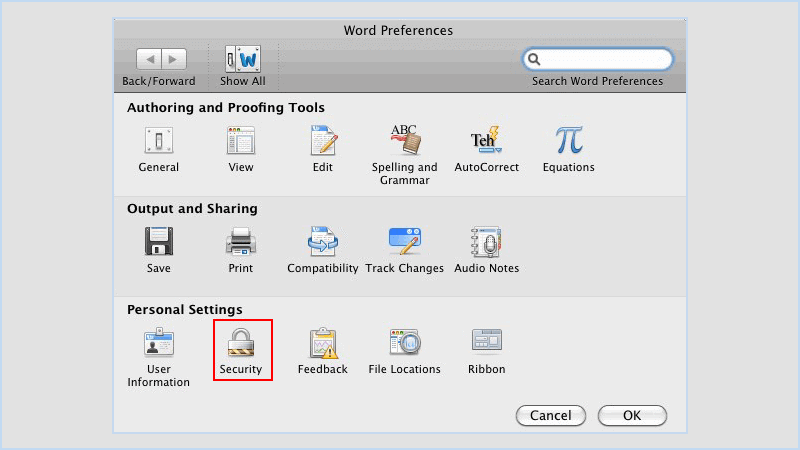Open the AutoCorrect preferences icon
Viewport: 800px width, 450px height.
486,139
